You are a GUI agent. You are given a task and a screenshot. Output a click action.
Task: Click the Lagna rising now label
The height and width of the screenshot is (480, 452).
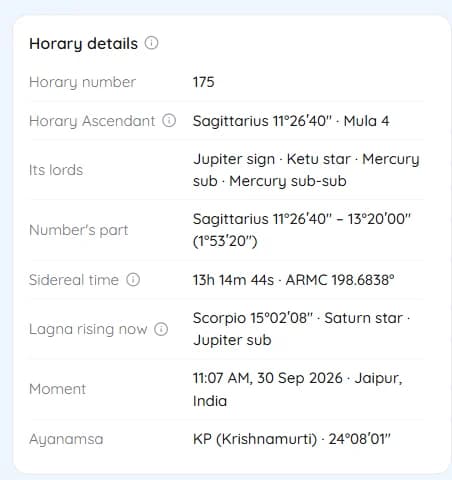click(88, 329)
